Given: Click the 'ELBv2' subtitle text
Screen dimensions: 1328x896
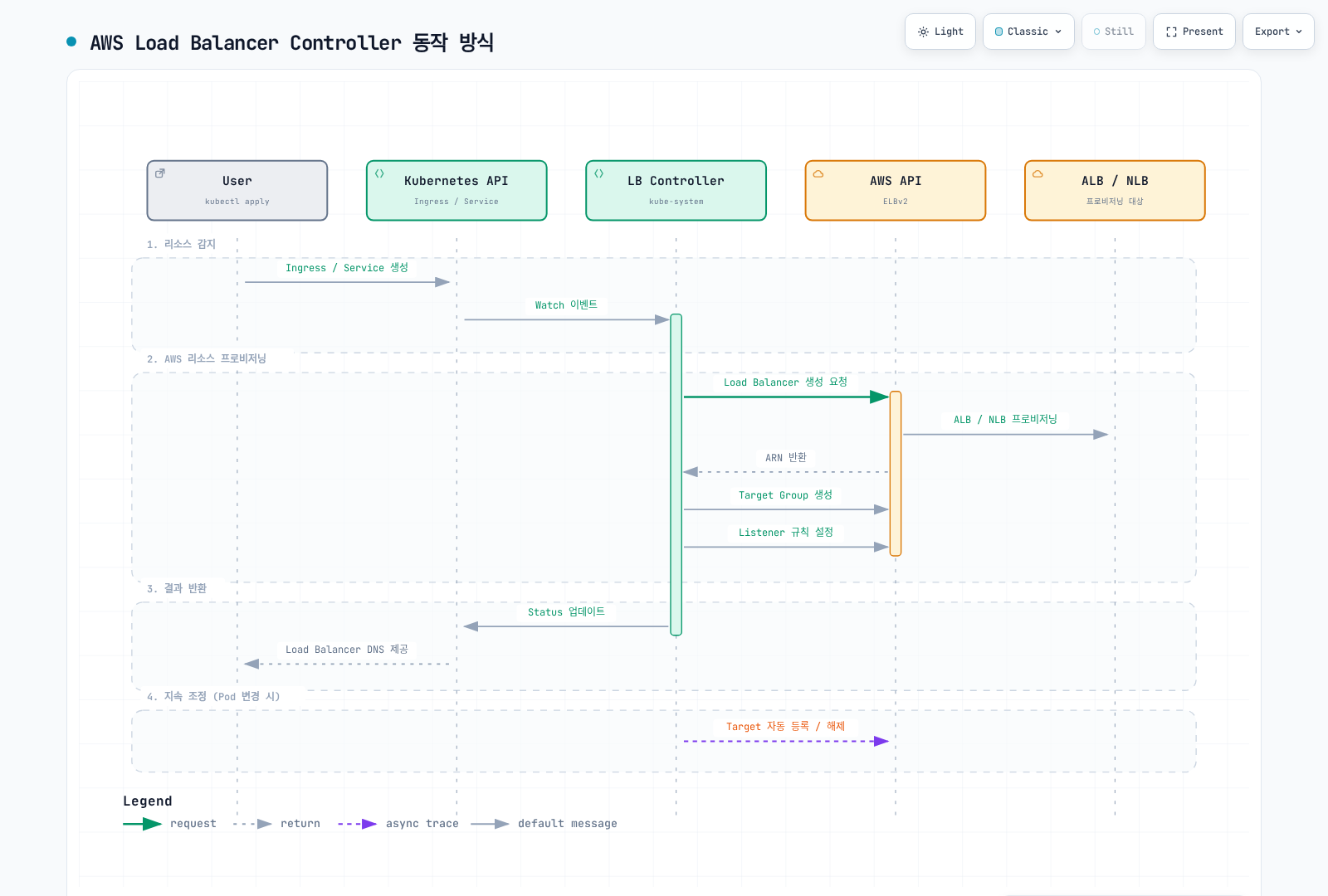Looking at the screenshot, I should point(896,202).
